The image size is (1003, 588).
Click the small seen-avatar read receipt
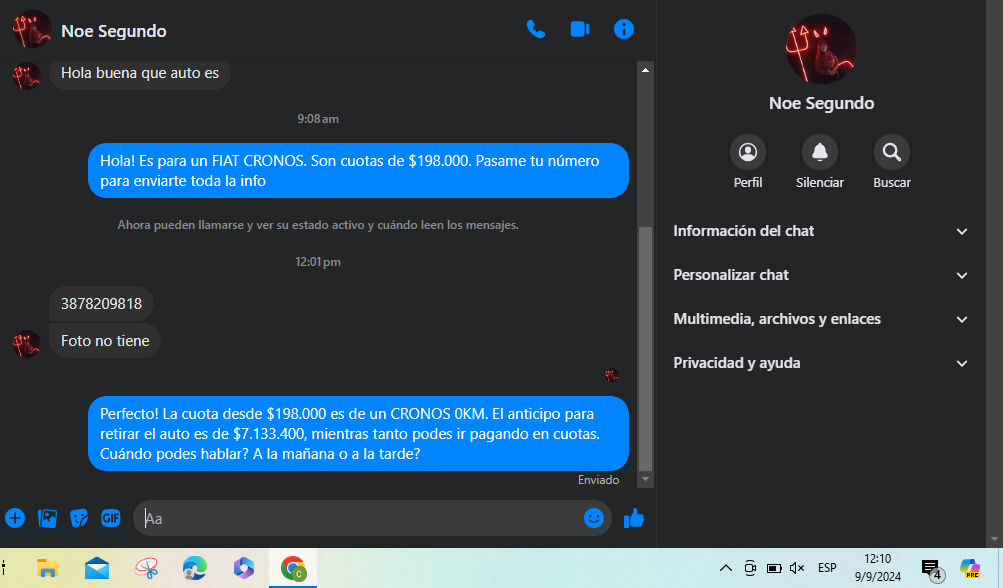612,375
